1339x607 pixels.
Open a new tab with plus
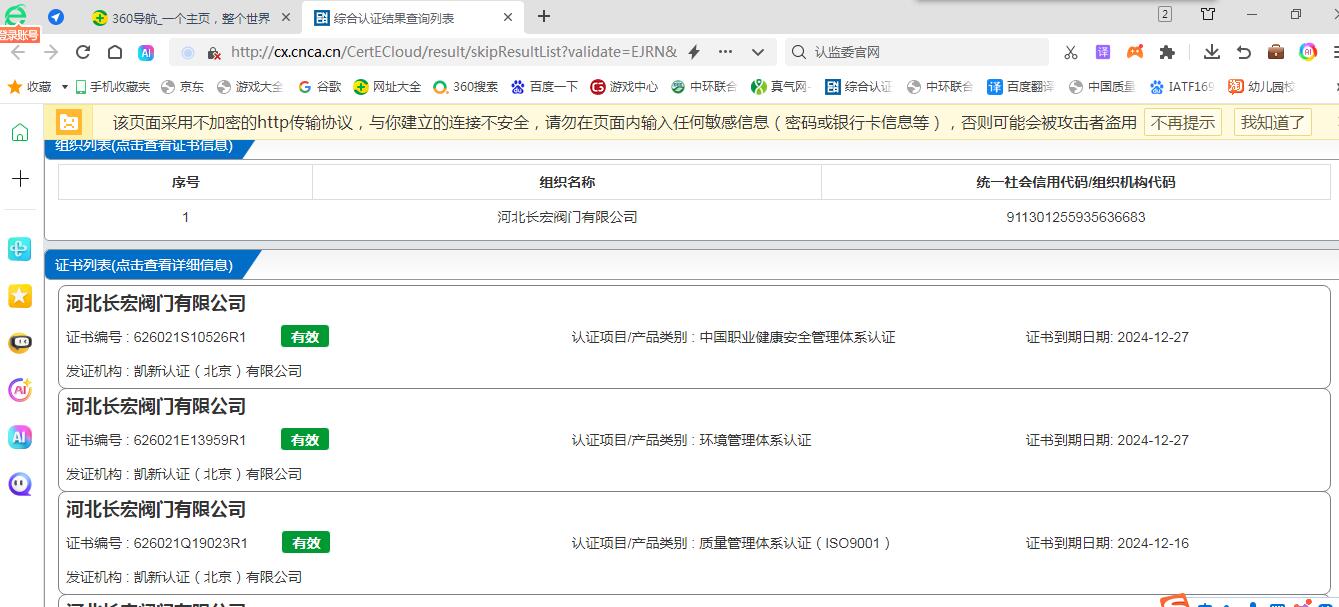pyautogui.click(x=544, y=16)
